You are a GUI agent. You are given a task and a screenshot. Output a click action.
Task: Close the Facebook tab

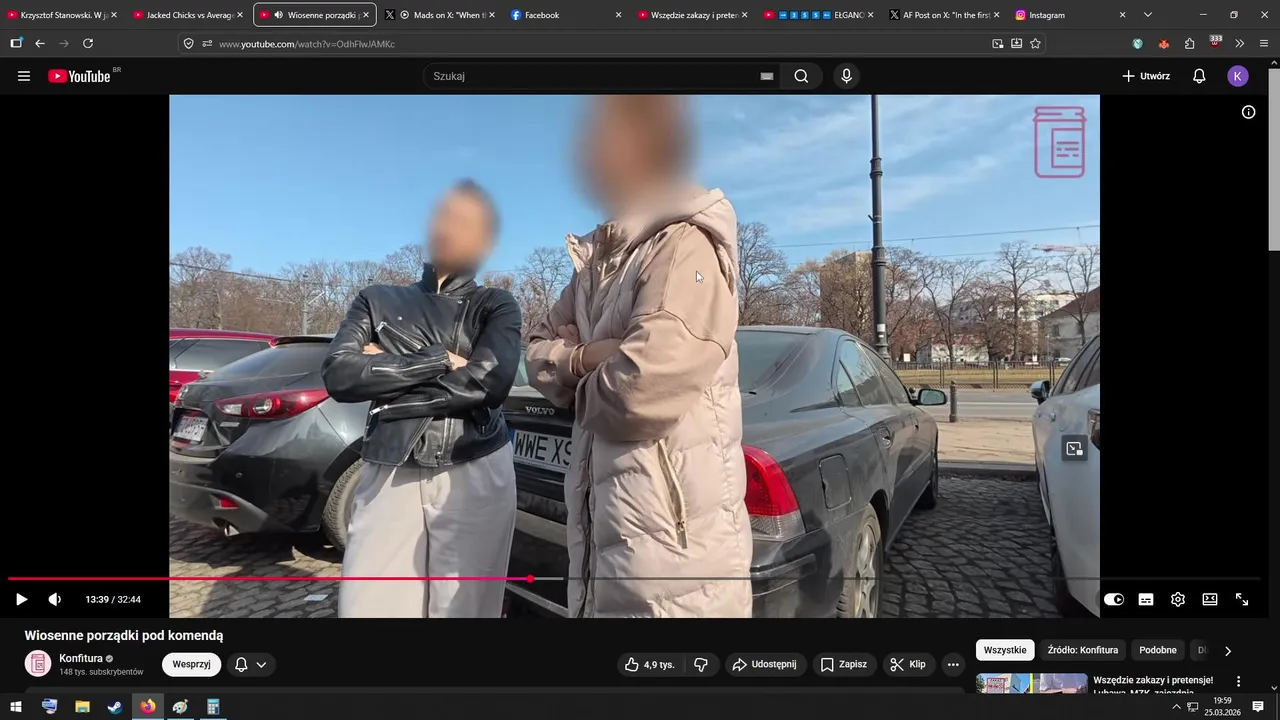click(x=618, y=15)
